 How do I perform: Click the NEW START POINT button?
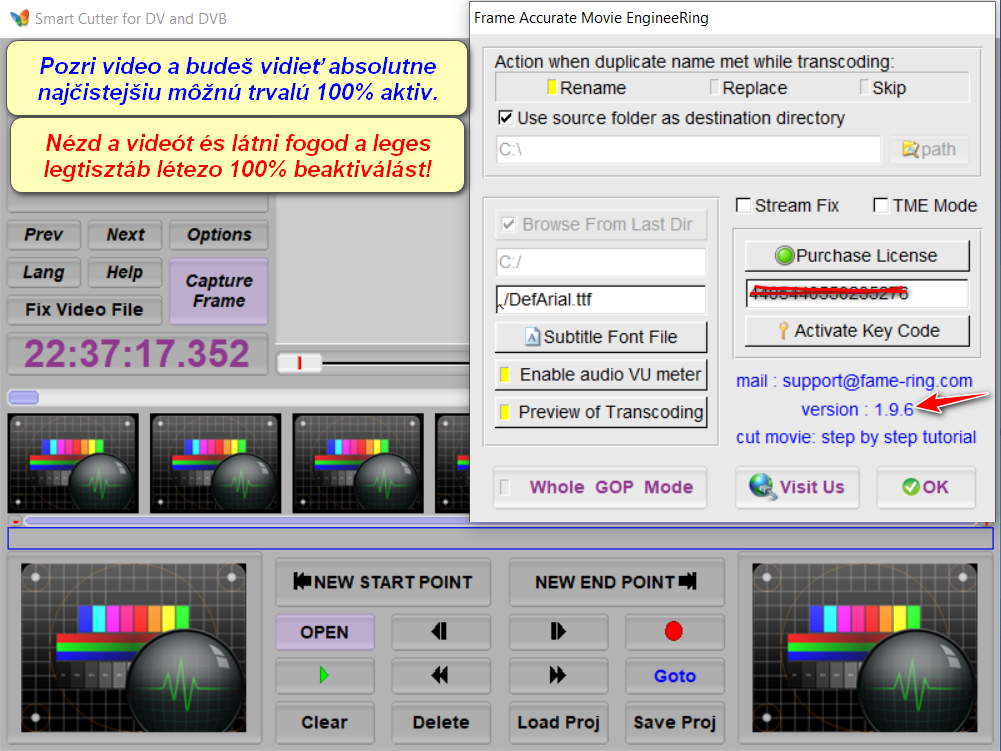tap(383, 582)
